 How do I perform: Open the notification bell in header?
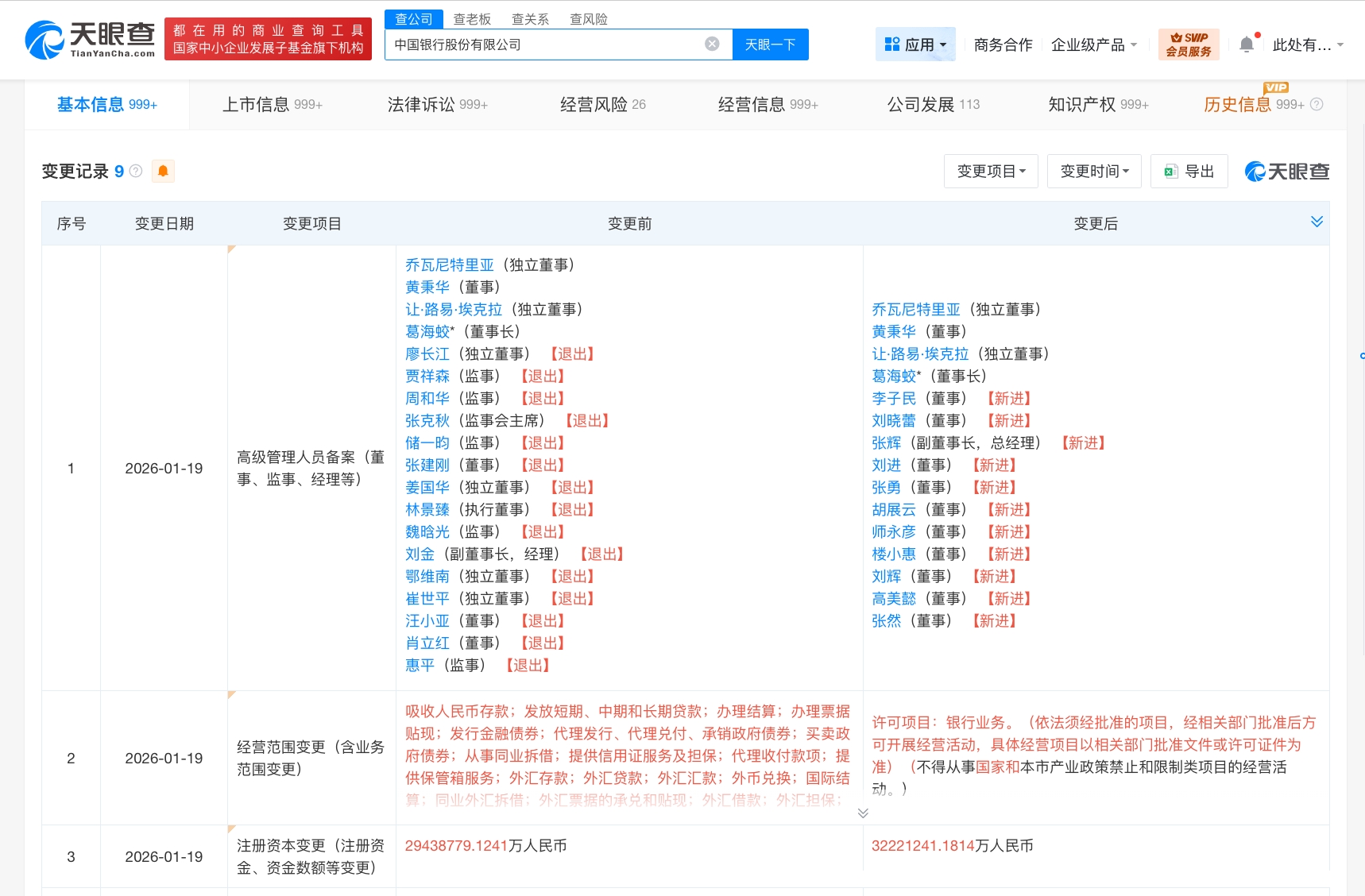tap(1247, 44)
